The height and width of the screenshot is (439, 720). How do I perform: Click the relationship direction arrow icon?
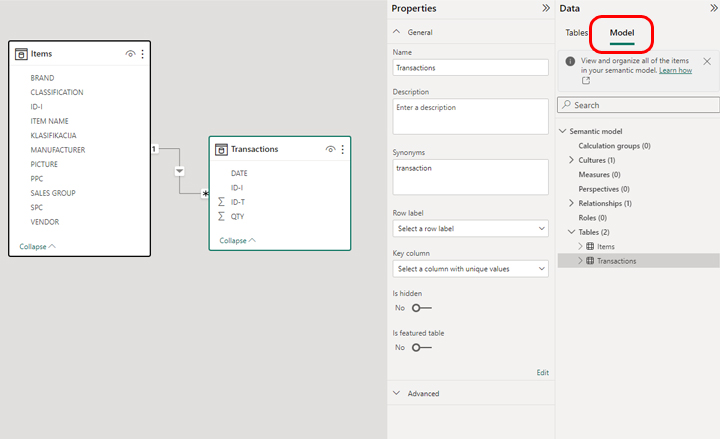[180, 171]
